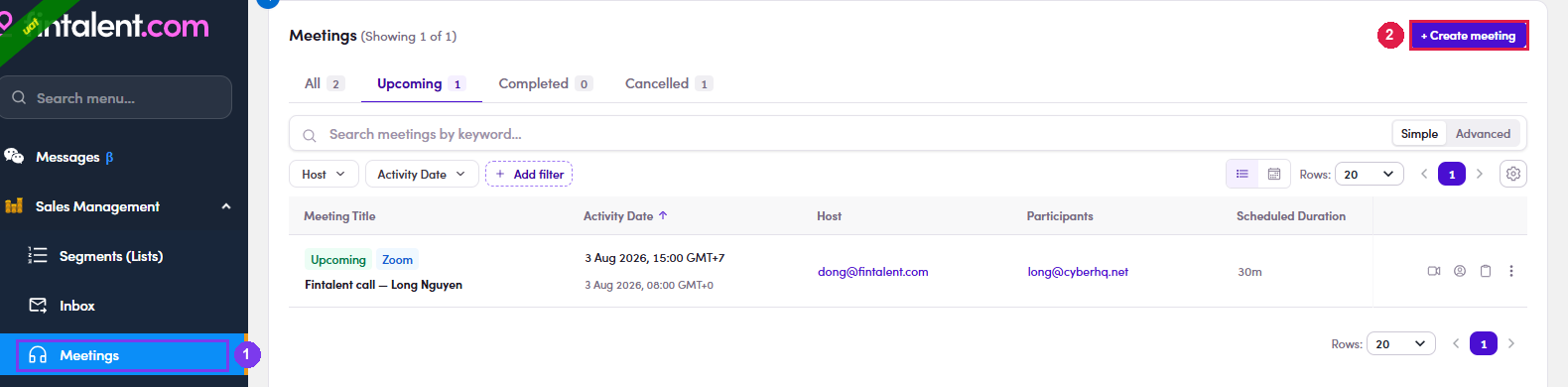This screenshot has width=1568, height=387.
Task: Click the Meeting Title column header
Action: tap(339, 215)
